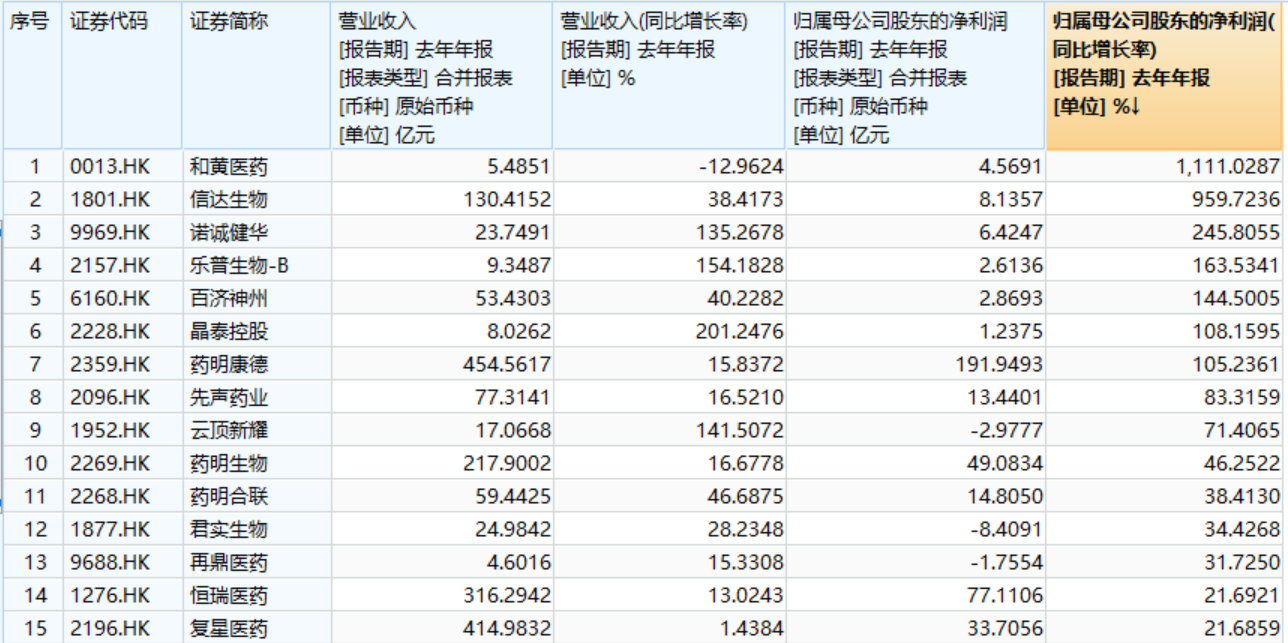Sort by the 证券简称 column header
The height and width of the screenshot is (643, 1288).
[x=229, y=22]
